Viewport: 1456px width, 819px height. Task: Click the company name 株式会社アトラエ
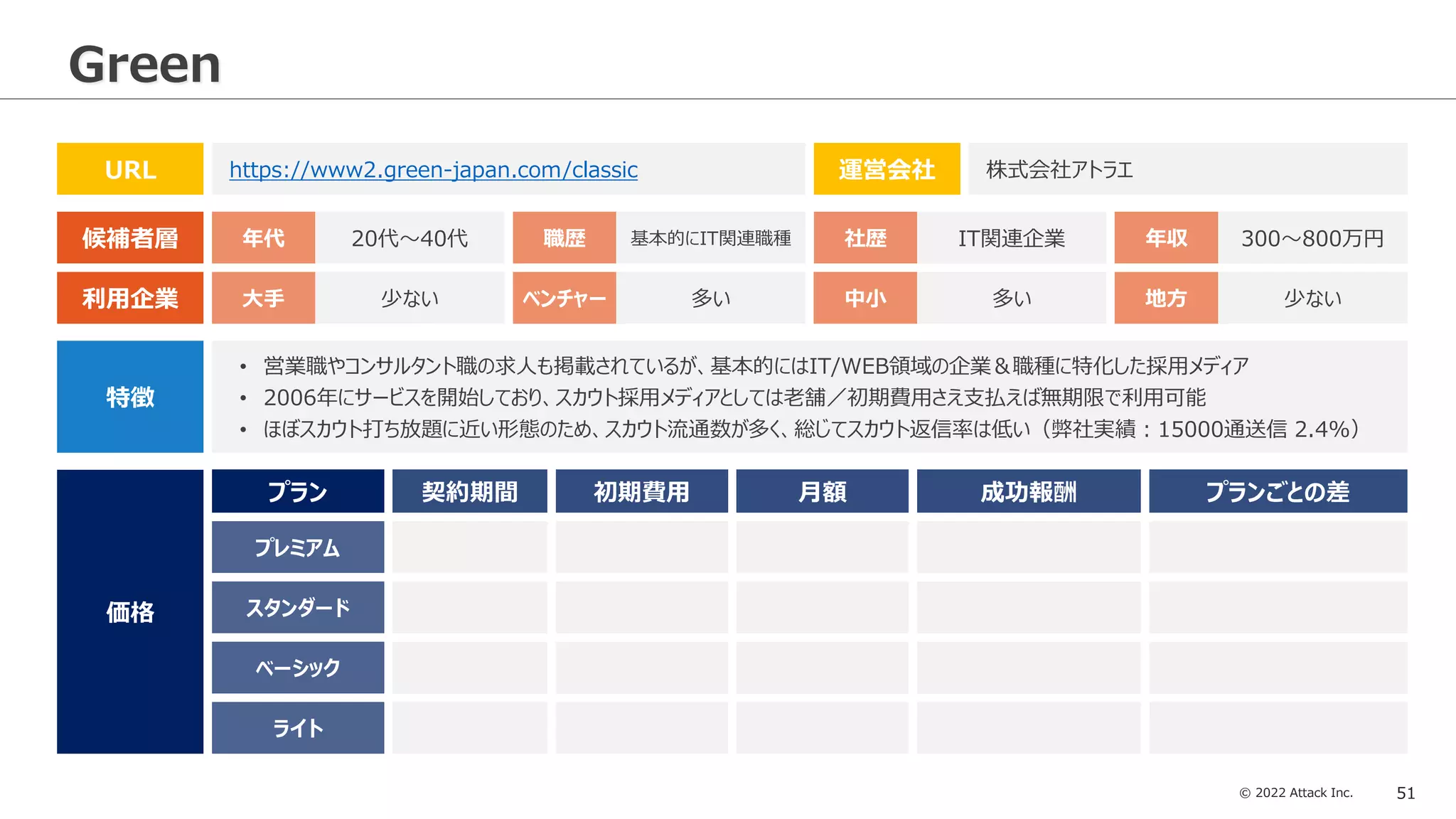point(1059,169)
